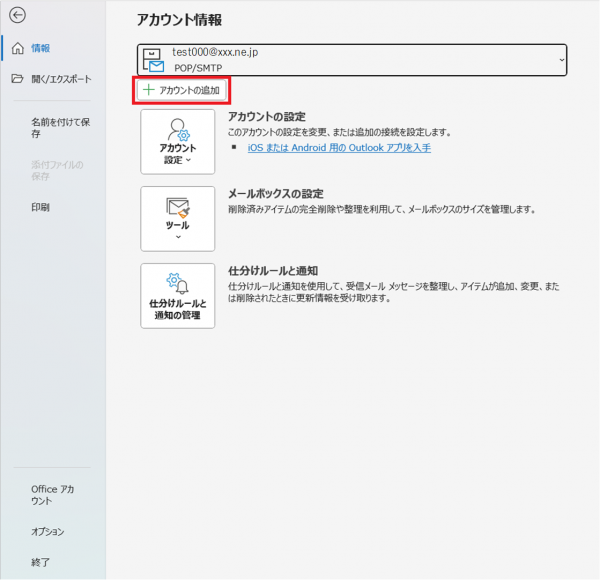Choose 終了 to quit Outlook
Viewport: 600px width, 580px height.
[x=40, y=562]
